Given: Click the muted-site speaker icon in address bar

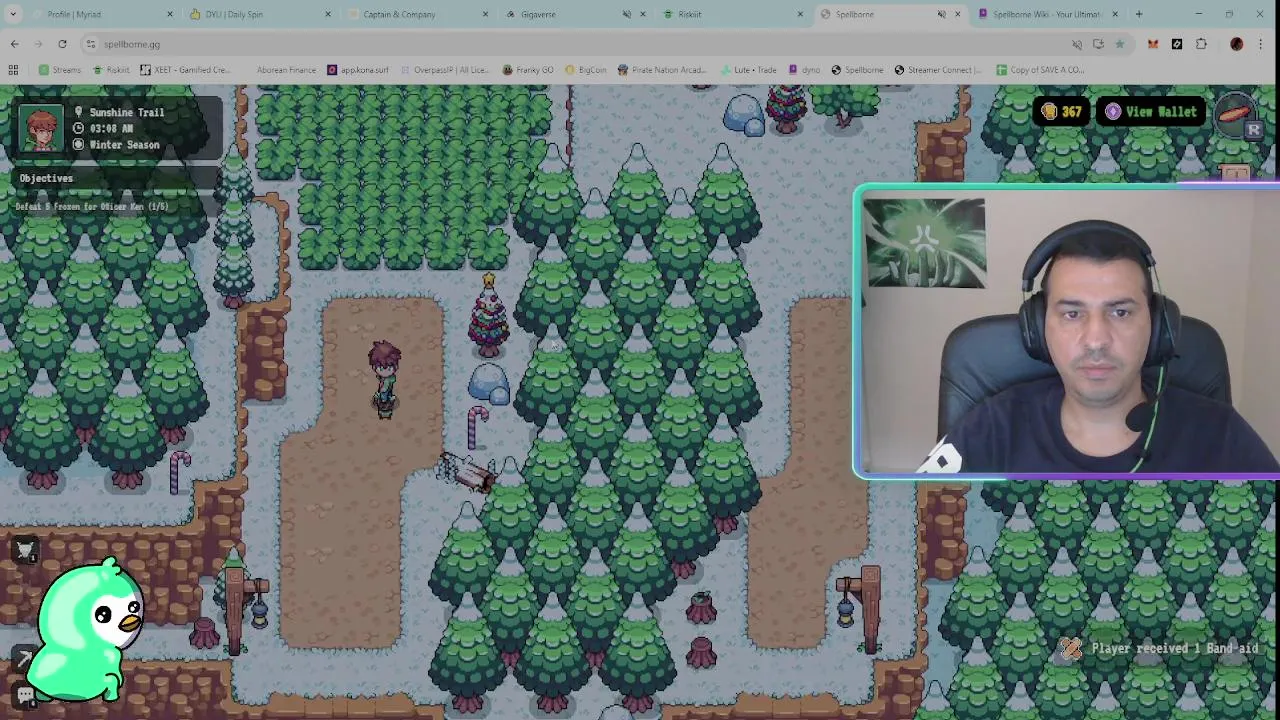Looking at the screenshot, I should pyautogui.click(x=1077, y=44).
